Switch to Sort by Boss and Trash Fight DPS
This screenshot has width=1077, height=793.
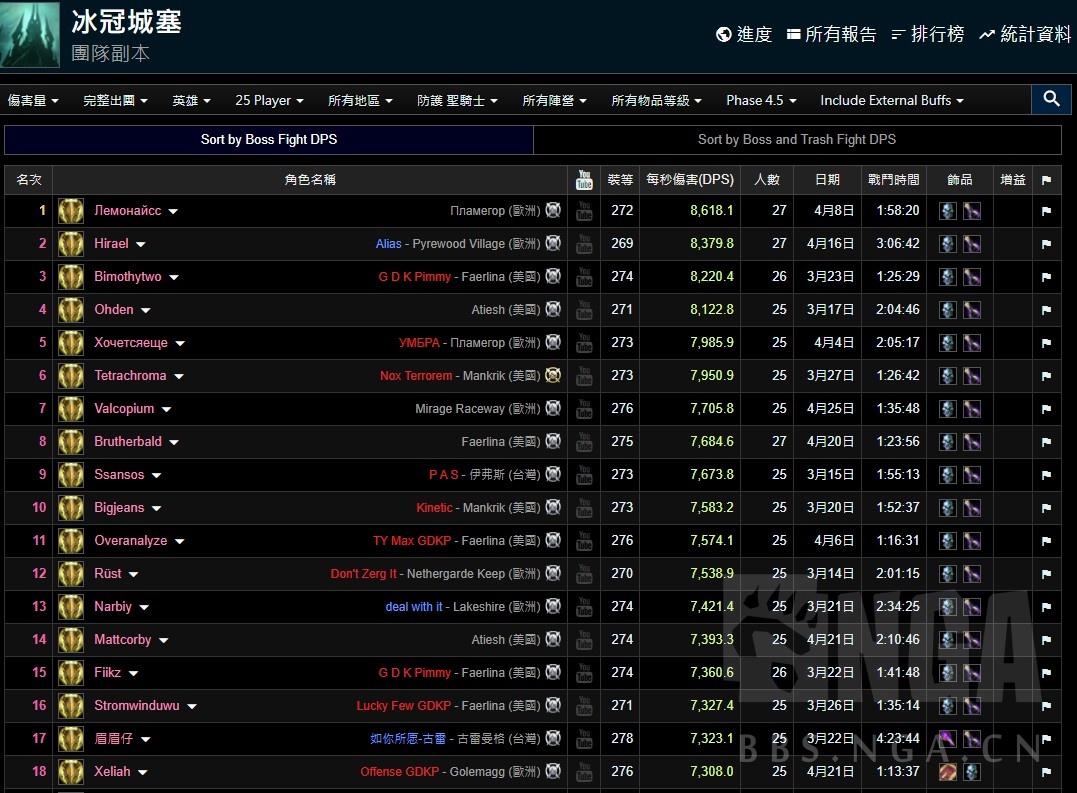click(797, 140)
